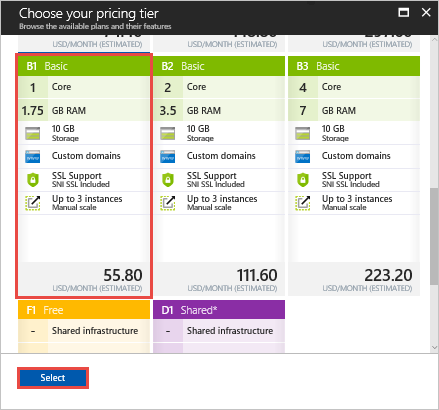Image resolution: width=439 pixels, height=410 pixels.
Task: Maximize the pricing tier blade
Action: [404, 13]
